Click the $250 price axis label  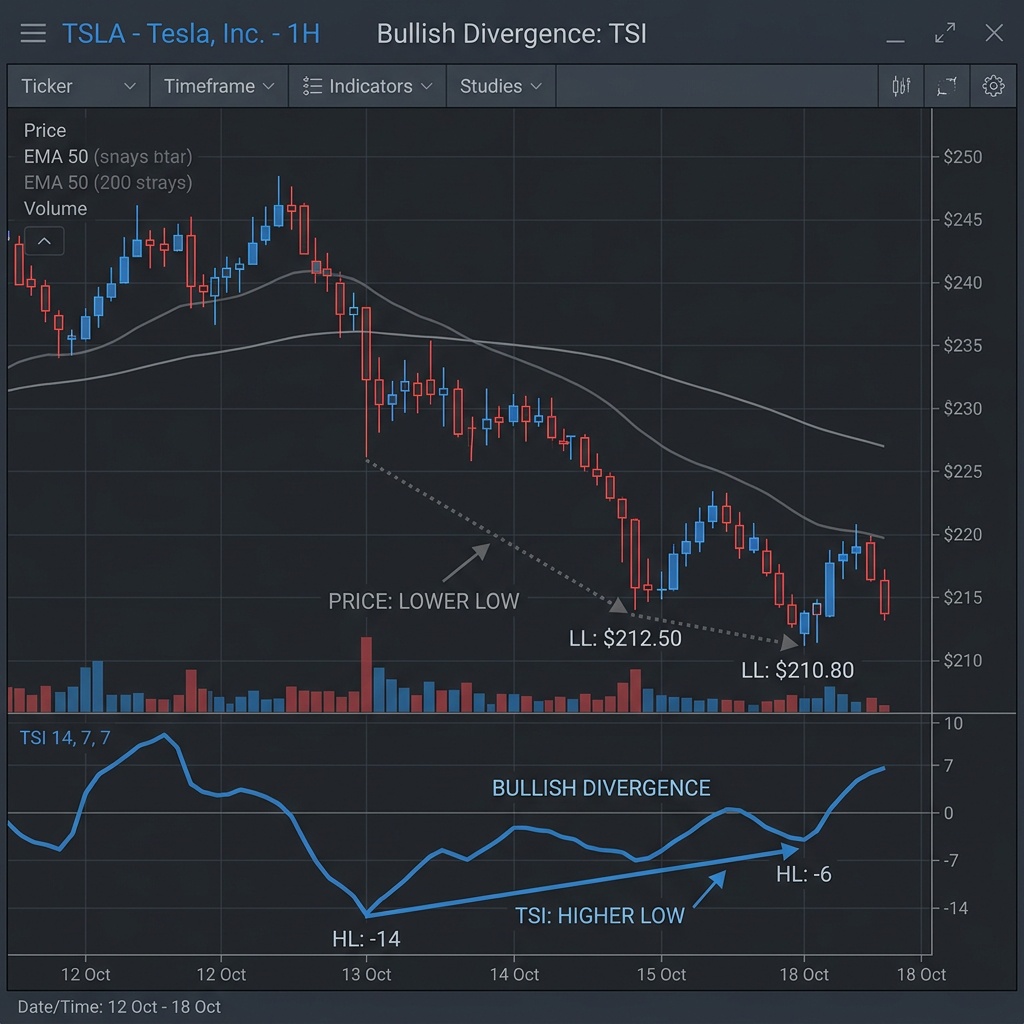(963, 157)
